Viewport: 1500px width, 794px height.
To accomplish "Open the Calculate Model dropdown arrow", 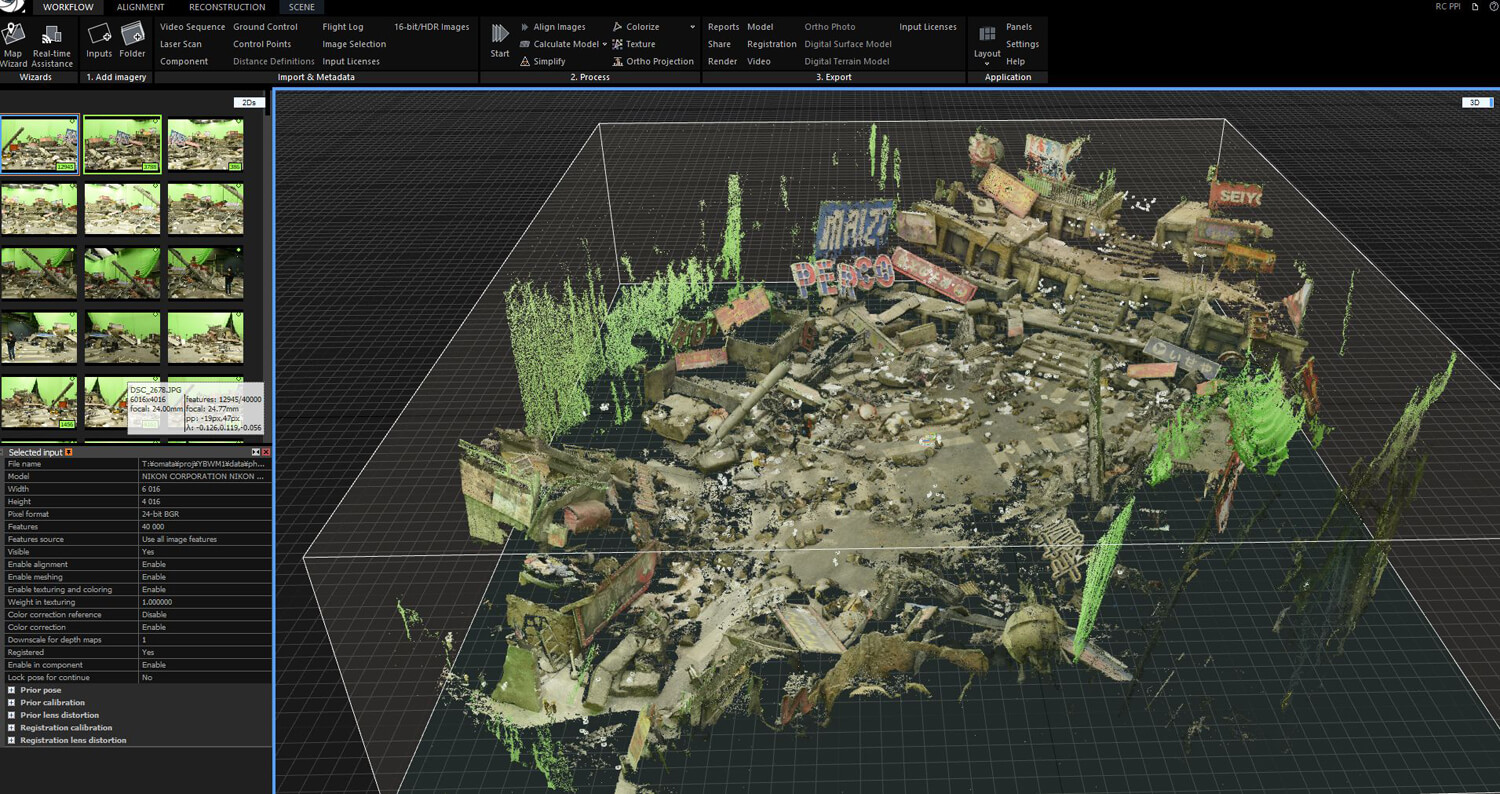I will click(x=604, y=44).
